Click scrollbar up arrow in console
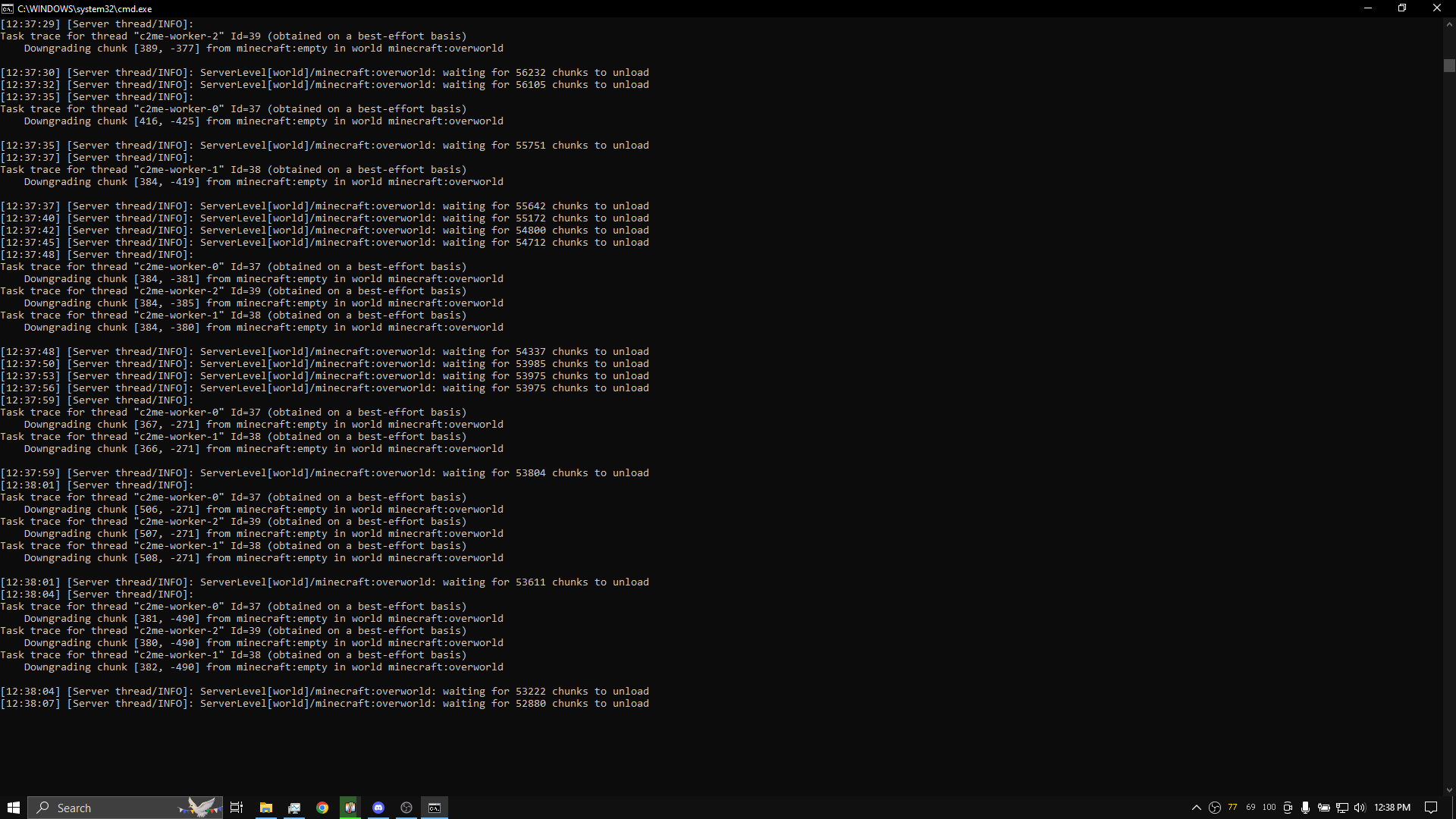The width and height of the screenshot is (1456, 819). (1449, 24)
